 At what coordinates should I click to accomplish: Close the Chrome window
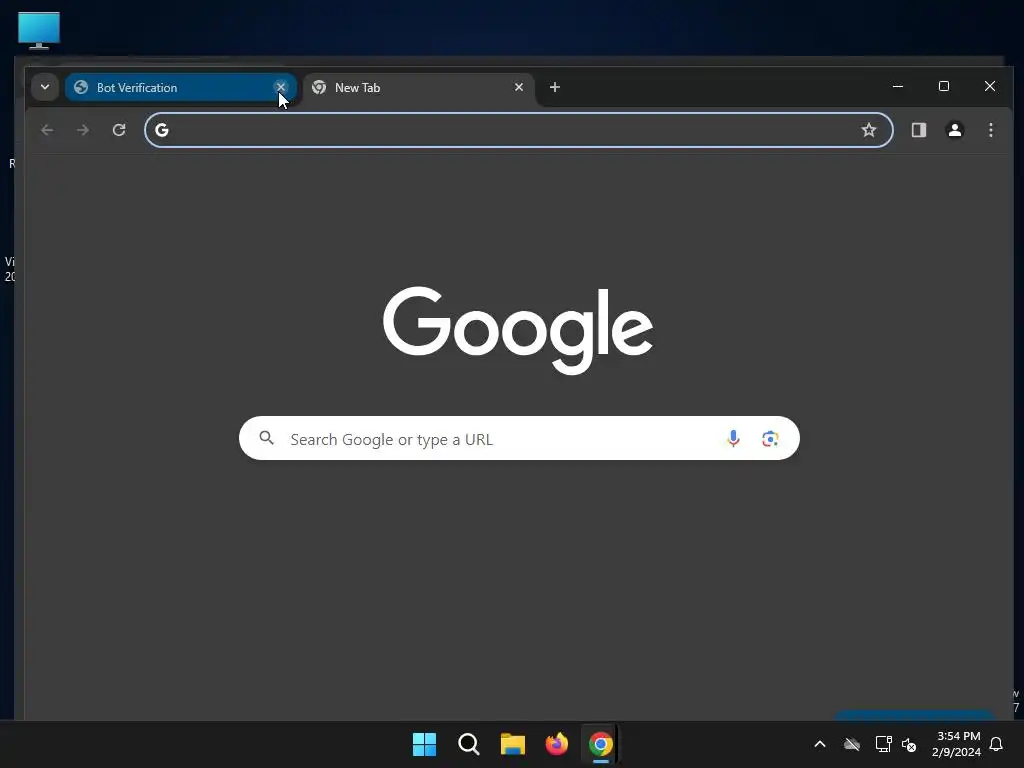pos(990,86)
